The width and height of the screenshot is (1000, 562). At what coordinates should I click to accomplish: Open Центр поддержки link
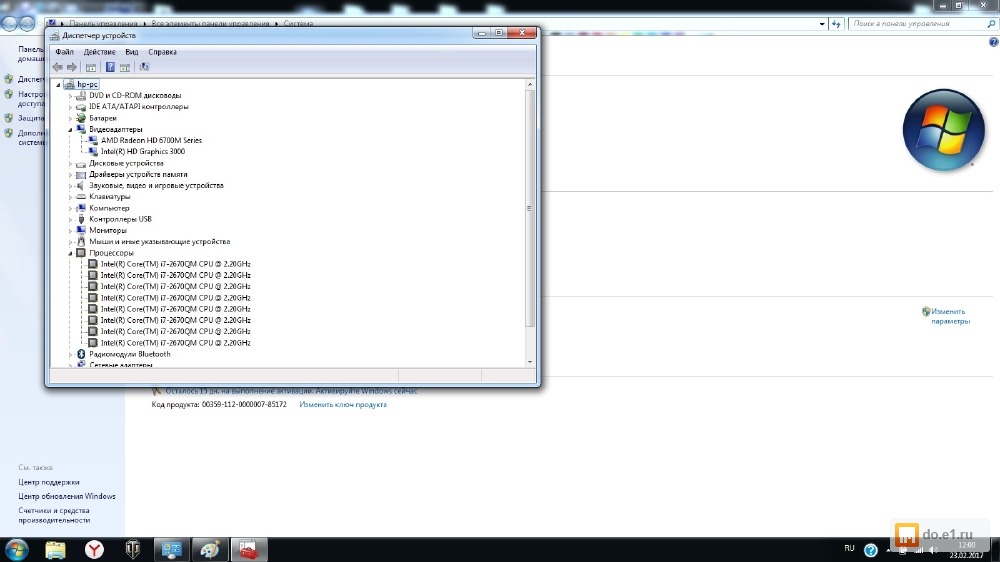pyautogui.click(x=49, y=482)
